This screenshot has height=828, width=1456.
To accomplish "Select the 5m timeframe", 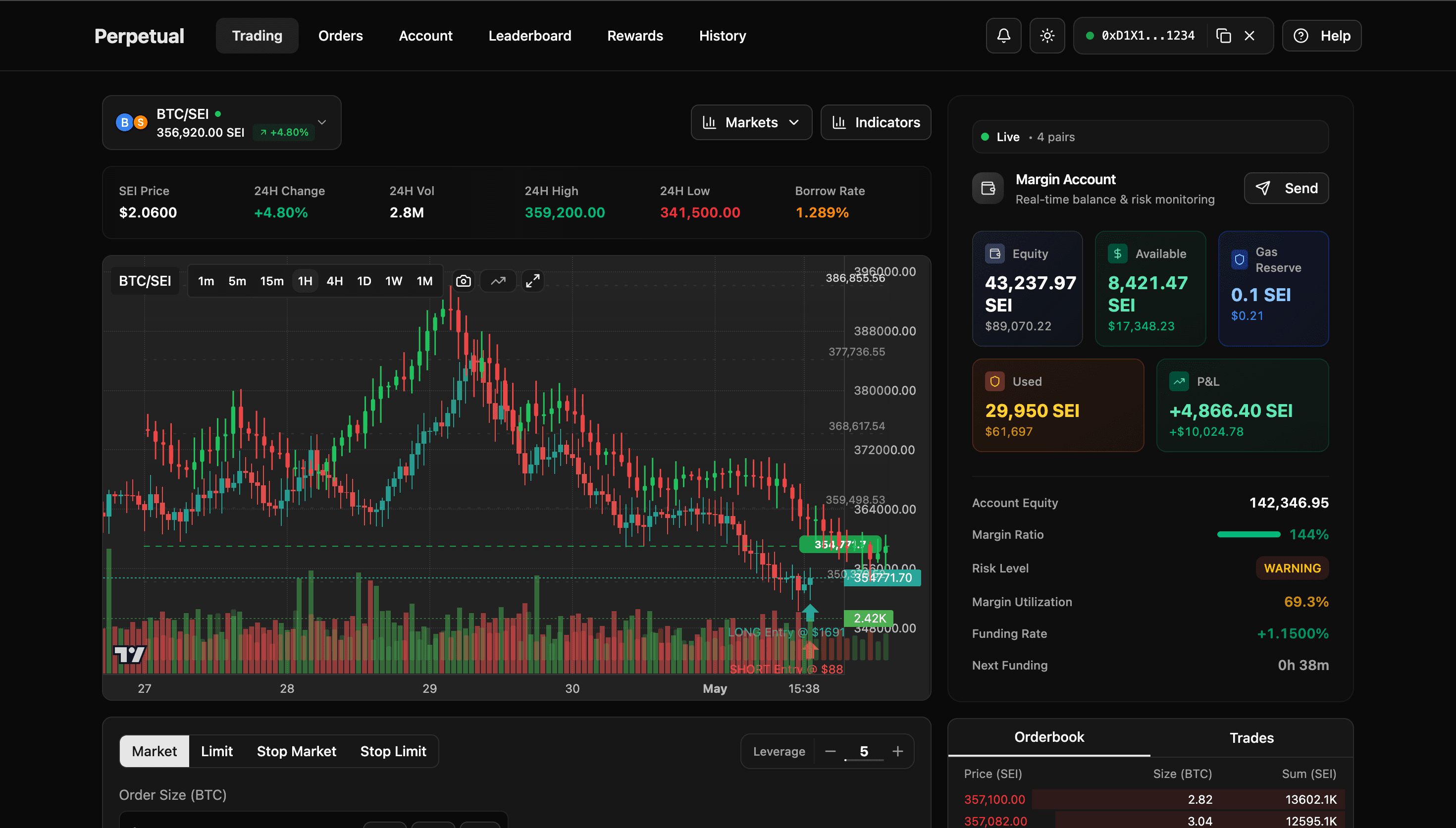I will click(237, 281).
